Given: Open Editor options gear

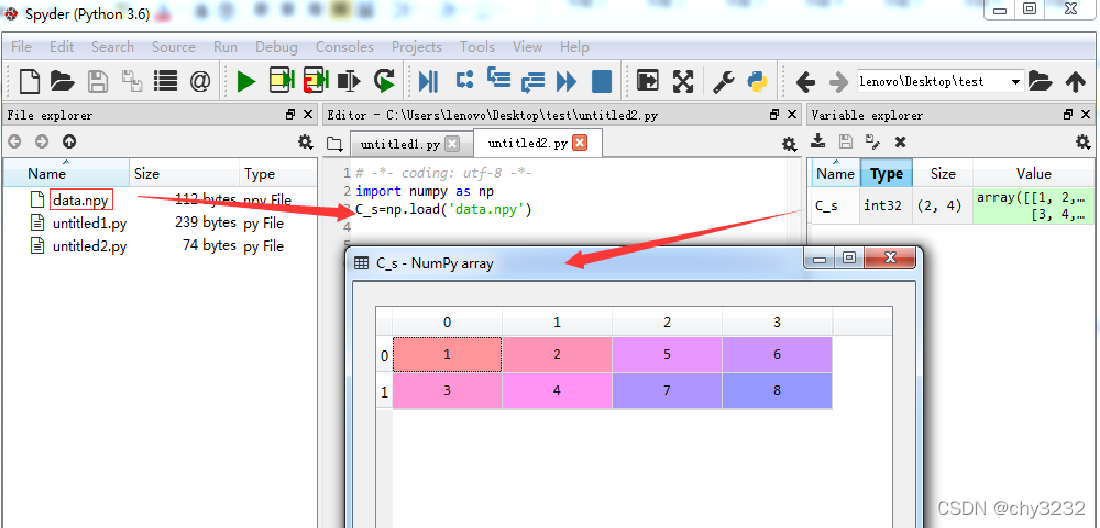Looking at the screenshot, I should click(789, 144).
